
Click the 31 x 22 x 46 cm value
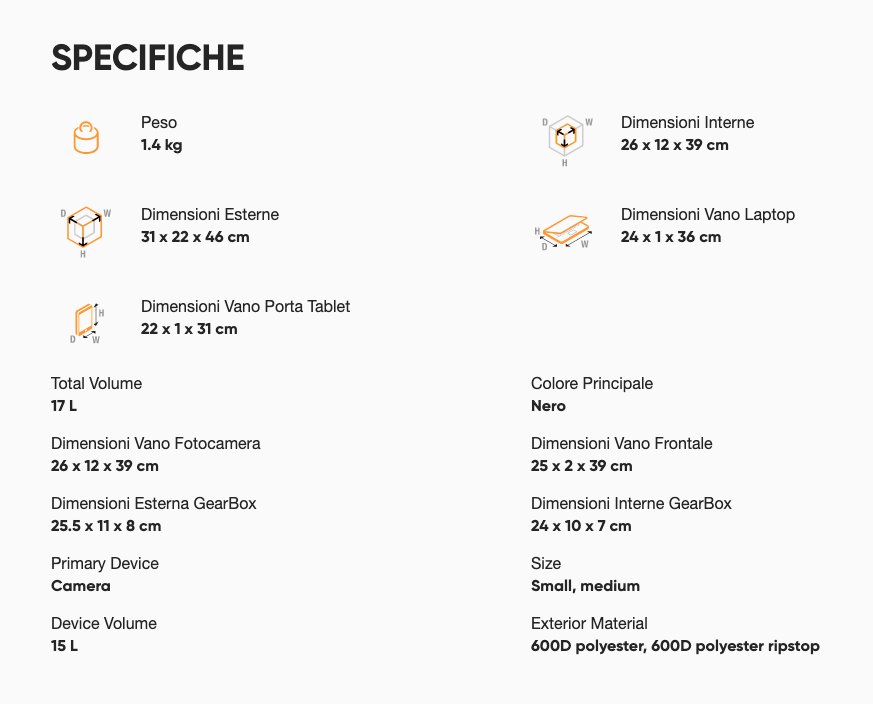click(195, 237)
